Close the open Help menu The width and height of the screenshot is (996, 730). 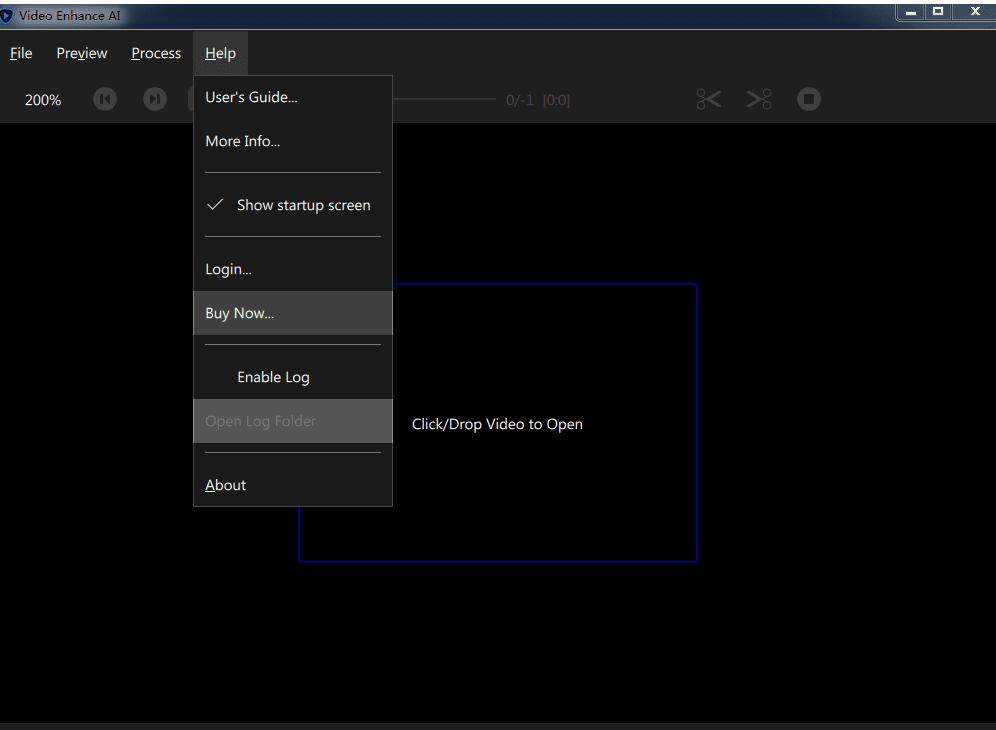(x=220, y=53)
